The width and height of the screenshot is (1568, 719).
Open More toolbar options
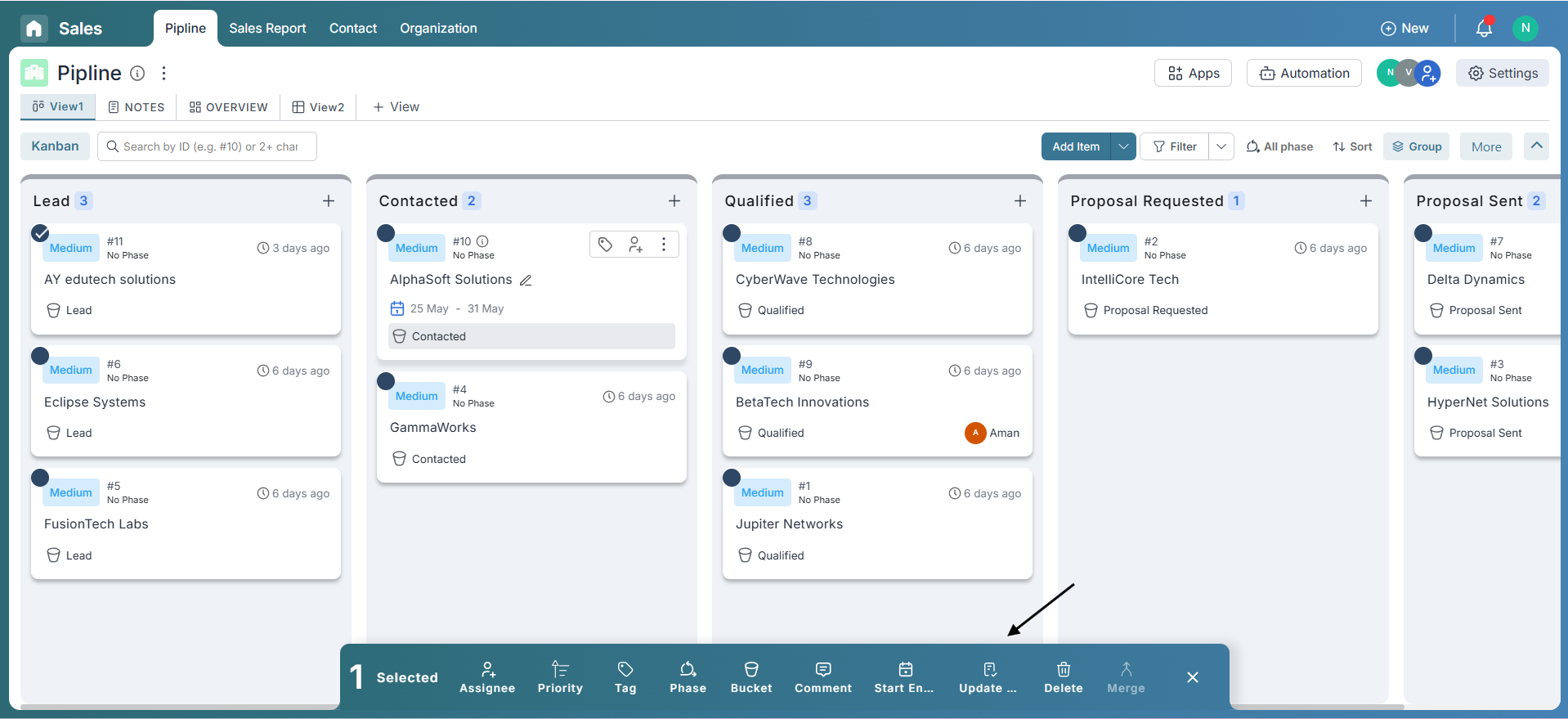1486,146
